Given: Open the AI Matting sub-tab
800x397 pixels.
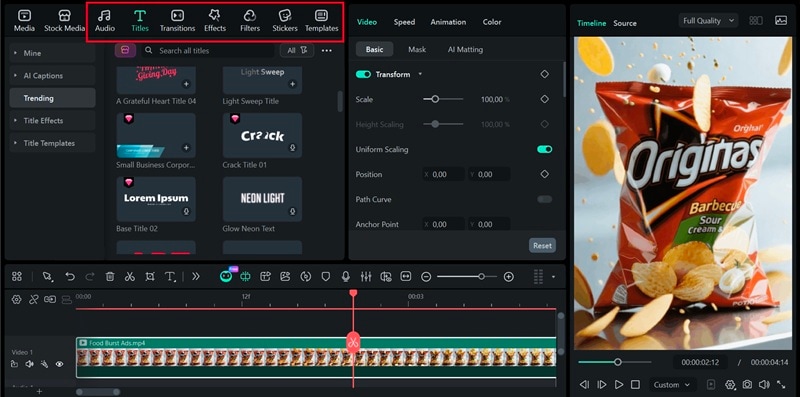Looking at the screenshot, I should coord(465,49).
